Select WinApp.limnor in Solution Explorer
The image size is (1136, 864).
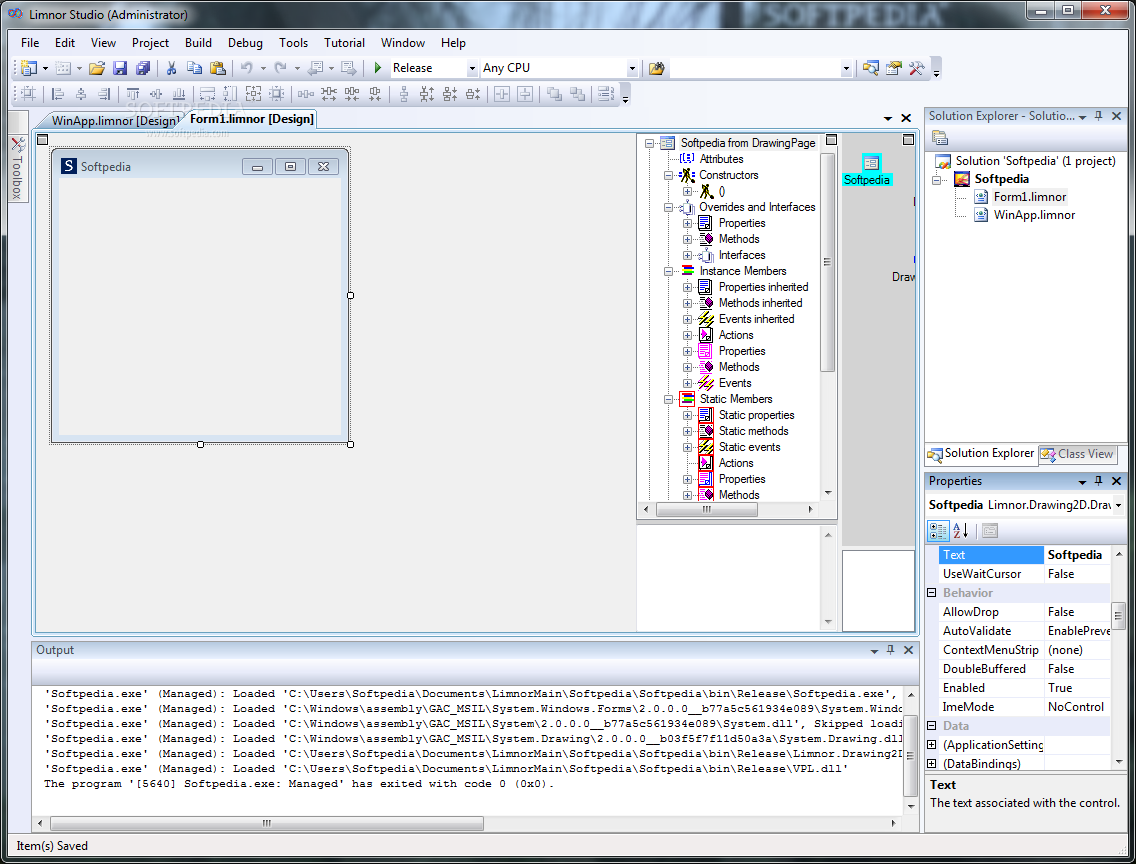[x=1034, y=215]
